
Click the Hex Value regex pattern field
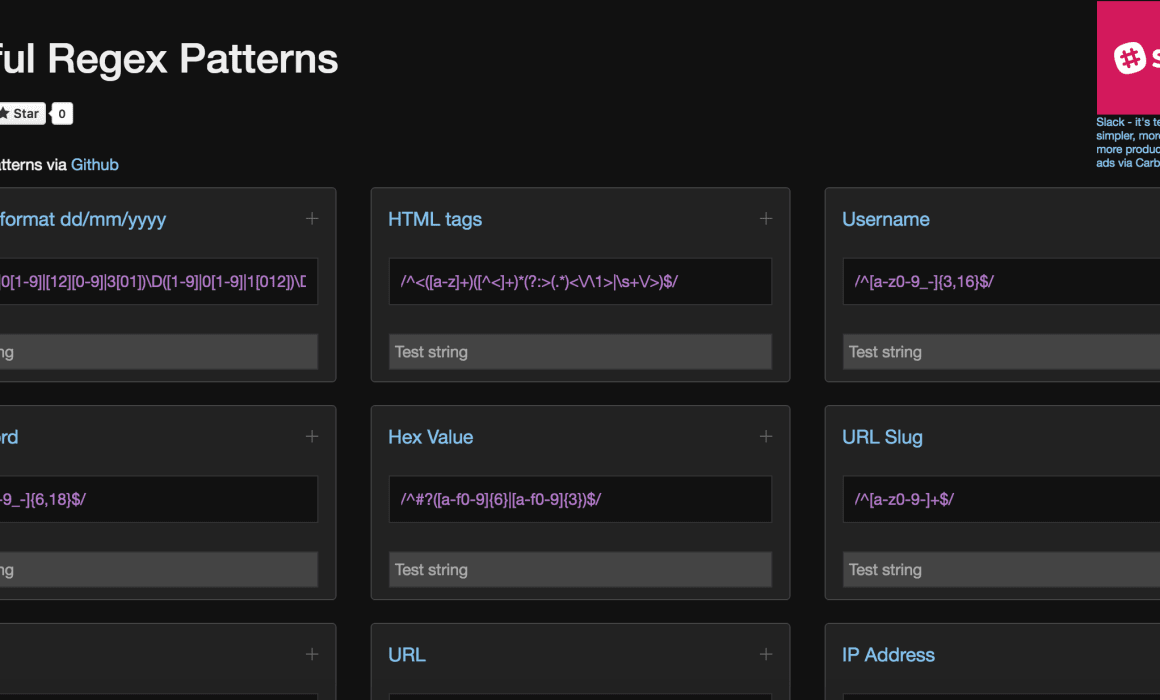point(580,499)
